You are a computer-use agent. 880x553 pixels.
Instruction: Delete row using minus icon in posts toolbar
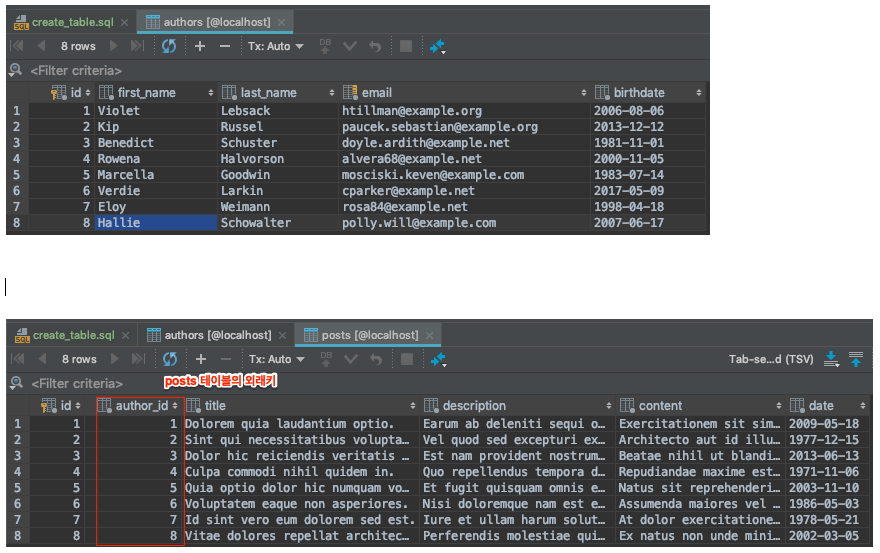(225, 359)
